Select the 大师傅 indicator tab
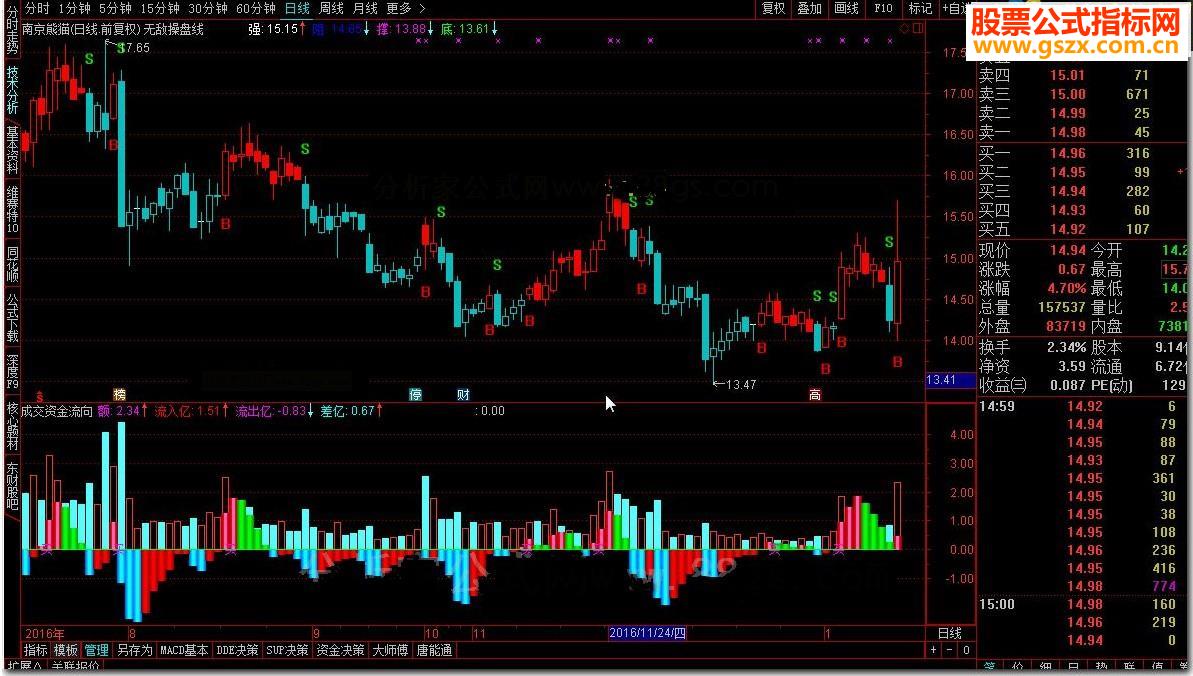This screenshot has height=676, width=1193. pyautogui.click(x=390, y=650)
